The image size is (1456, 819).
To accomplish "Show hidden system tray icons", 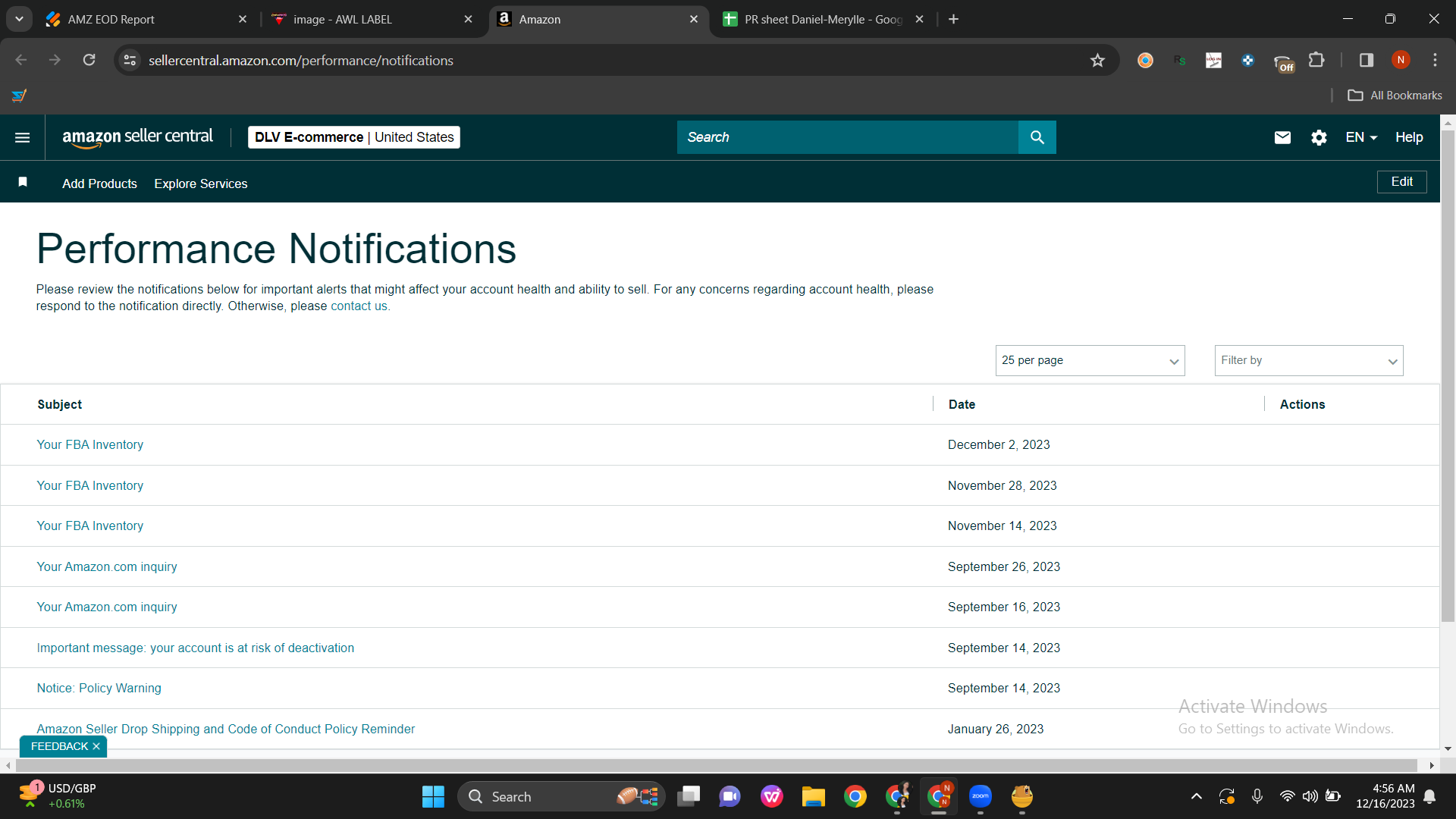I will (1197, 796).
